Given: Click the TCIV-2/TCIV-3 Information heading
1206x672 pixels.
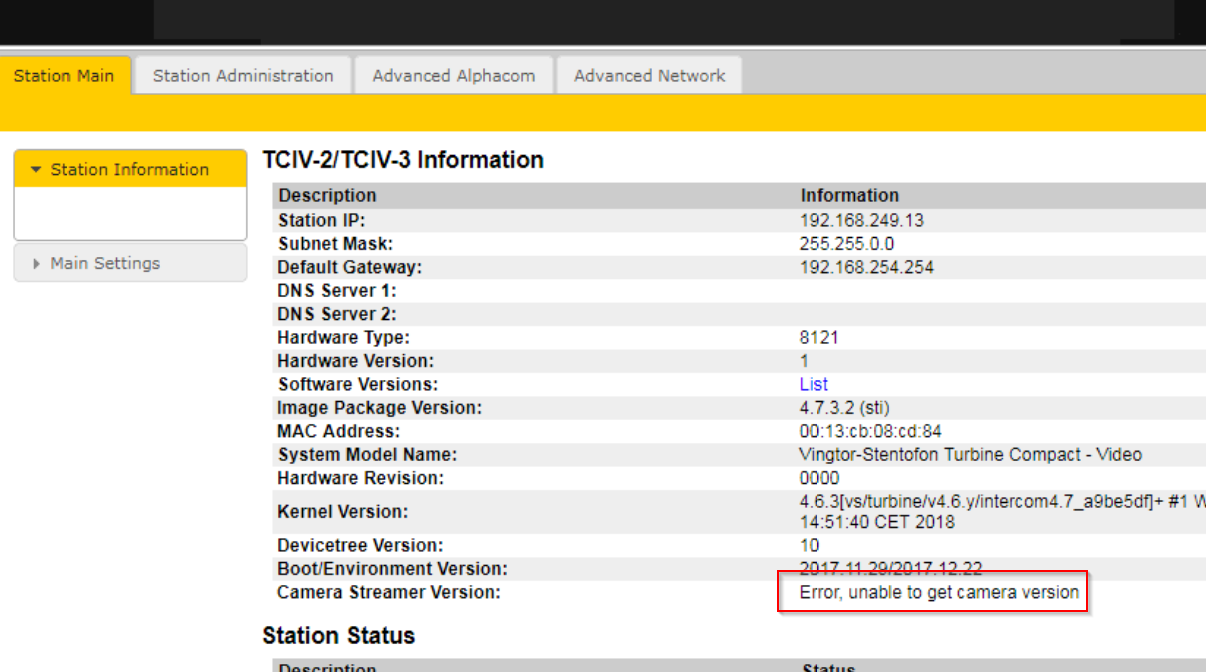Looking at the screenshot, I should (x=402, y=160).
